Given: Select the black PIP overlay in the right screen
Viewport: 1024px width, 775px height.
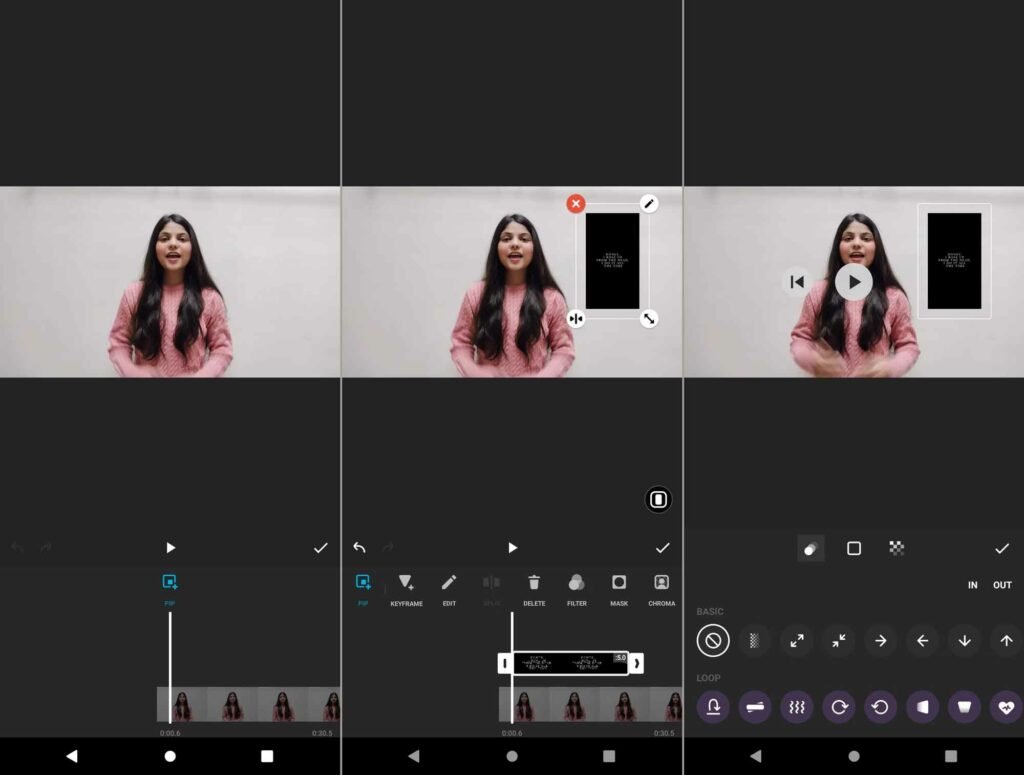Looking at the screenshot, I should pos(954,261).
